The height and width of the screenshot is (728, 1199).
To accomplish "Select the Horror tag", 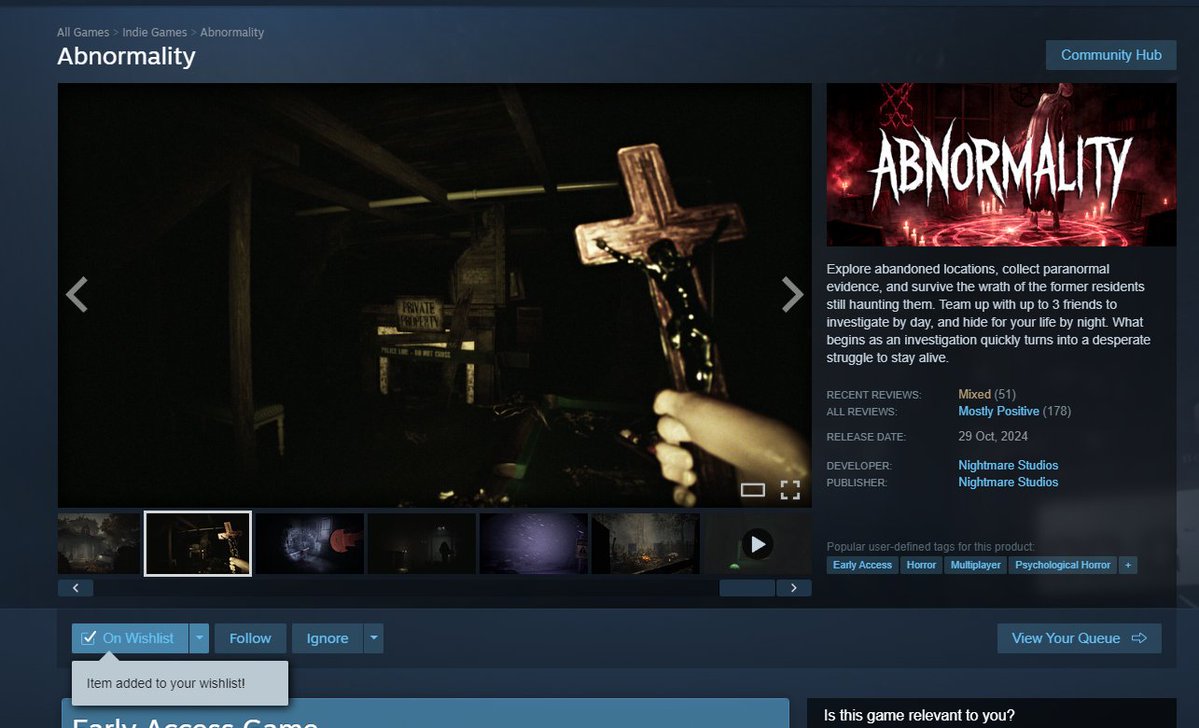I will (x=921, y=565).
